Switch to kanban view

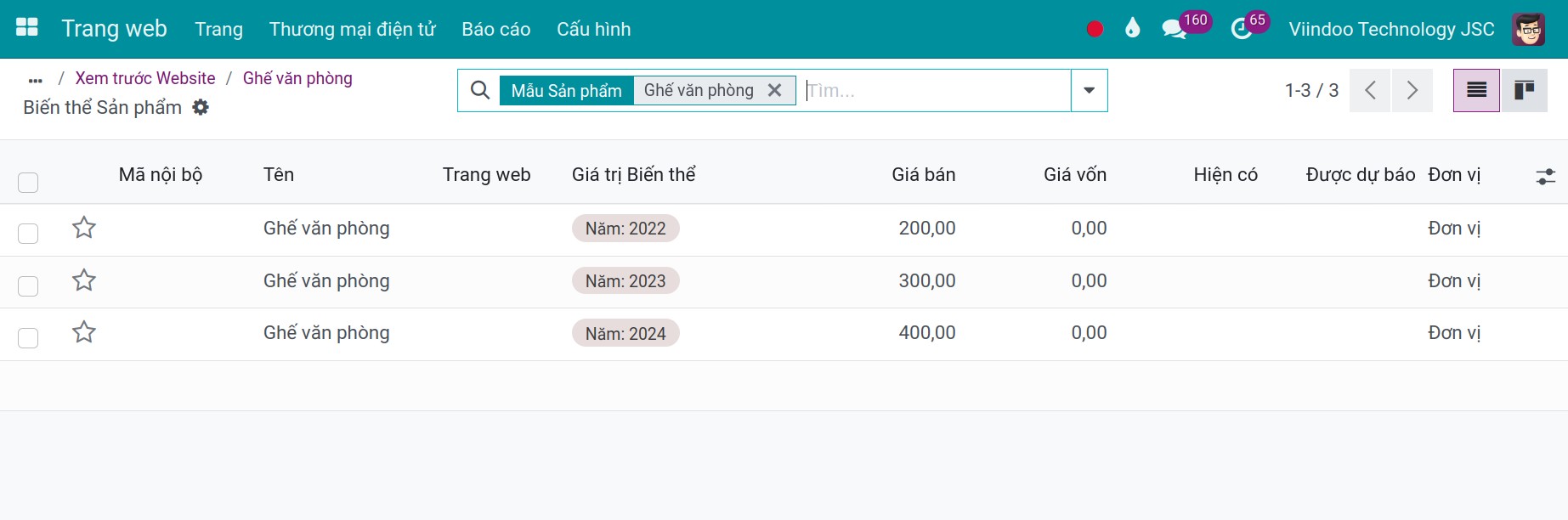pyautogui.click(x=1525, y=90)
